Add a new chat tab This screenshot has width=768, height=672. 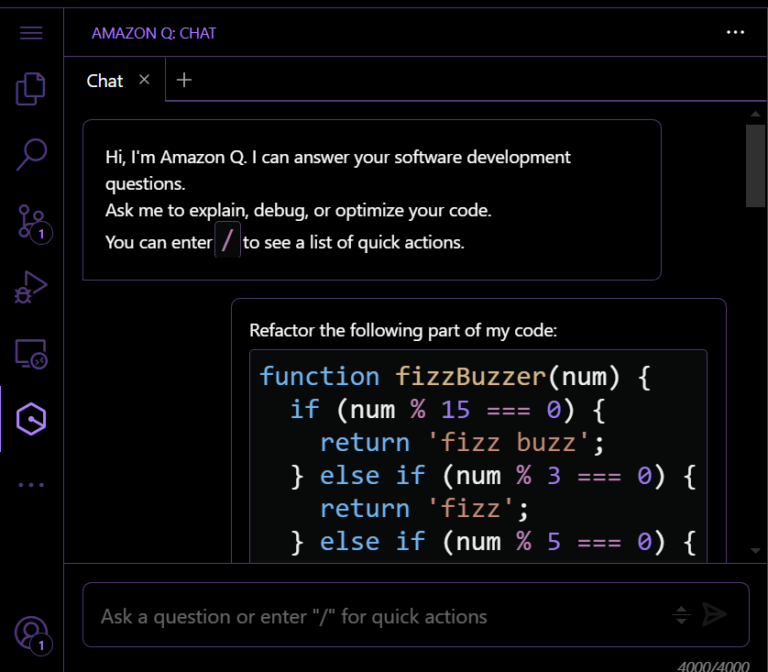point(184,80)
